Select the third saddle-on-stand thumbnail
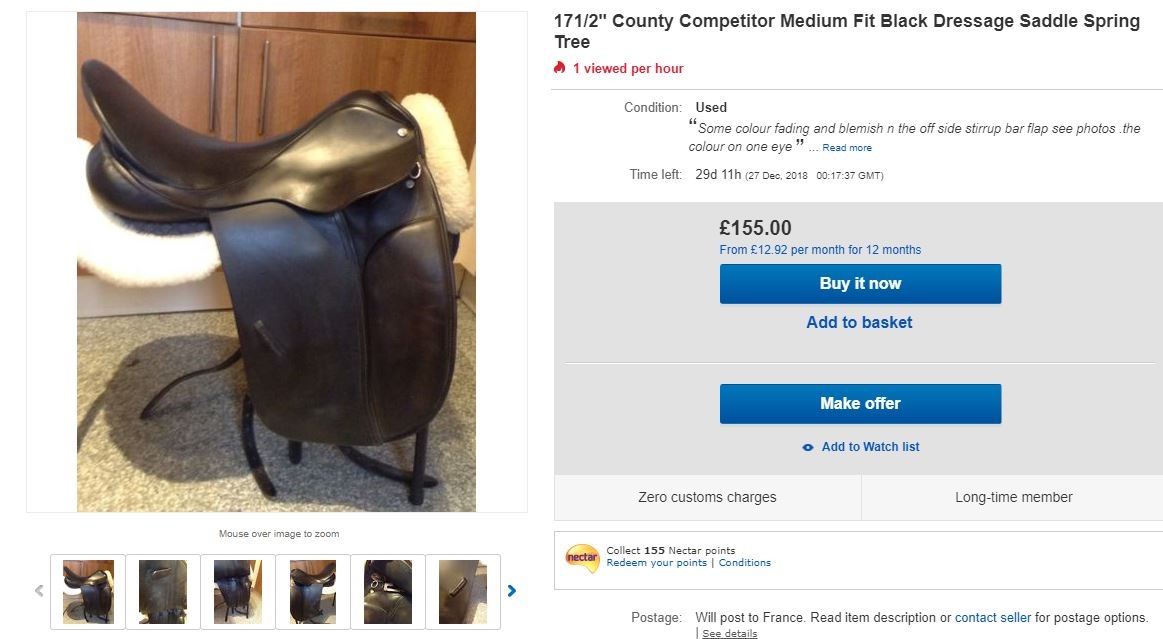The width and height of the screenshot is (1163, 639). click(238, 592)
